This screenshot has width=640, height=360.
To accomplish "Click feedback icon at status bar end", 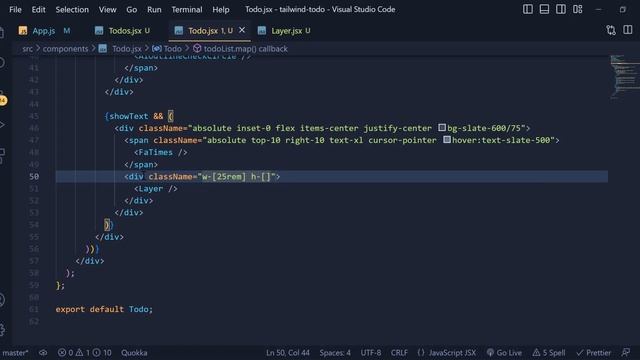I will tap(626, 352).
